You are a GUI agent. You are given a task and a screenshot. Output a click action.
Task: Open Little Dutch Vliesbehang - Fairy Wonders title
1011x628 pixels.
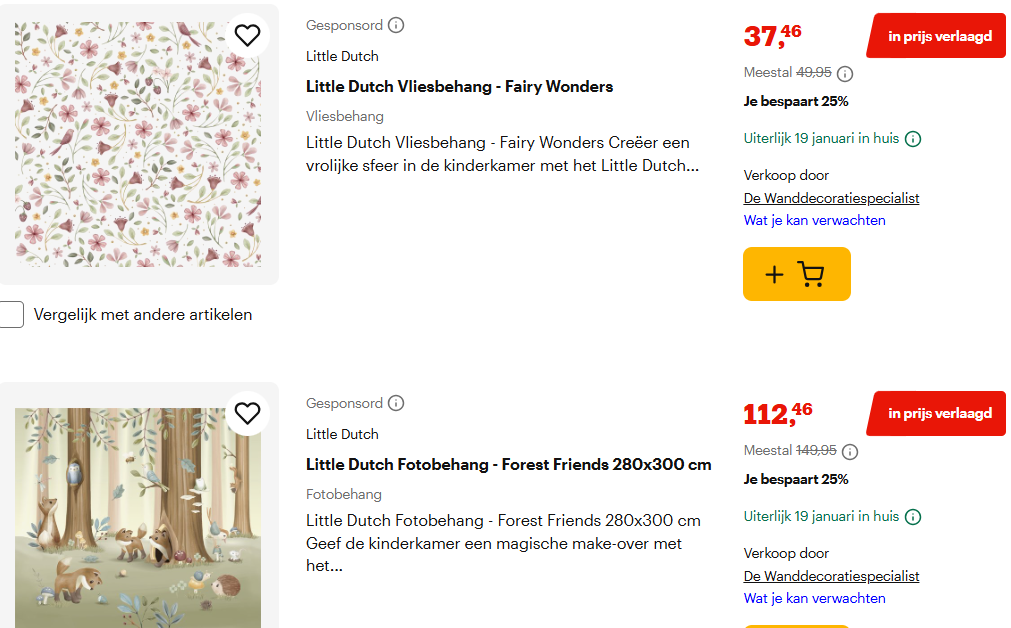[x=459, y=87]
